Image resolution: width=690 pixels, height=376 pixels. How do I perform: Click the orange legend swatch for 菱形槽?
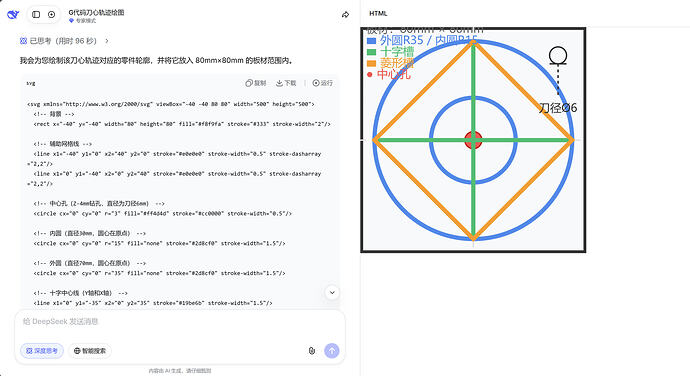[x=371, y=63]
